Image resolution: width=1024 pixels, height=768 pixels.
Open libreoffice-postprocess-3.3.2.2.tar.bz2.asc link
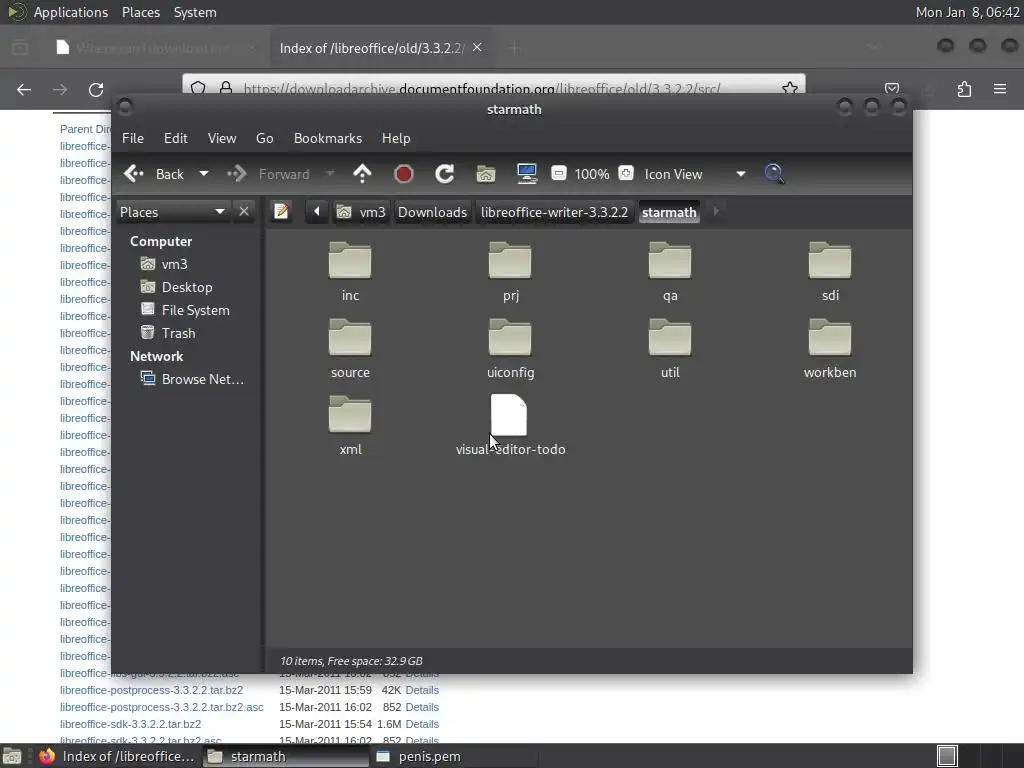click(162, 707)
